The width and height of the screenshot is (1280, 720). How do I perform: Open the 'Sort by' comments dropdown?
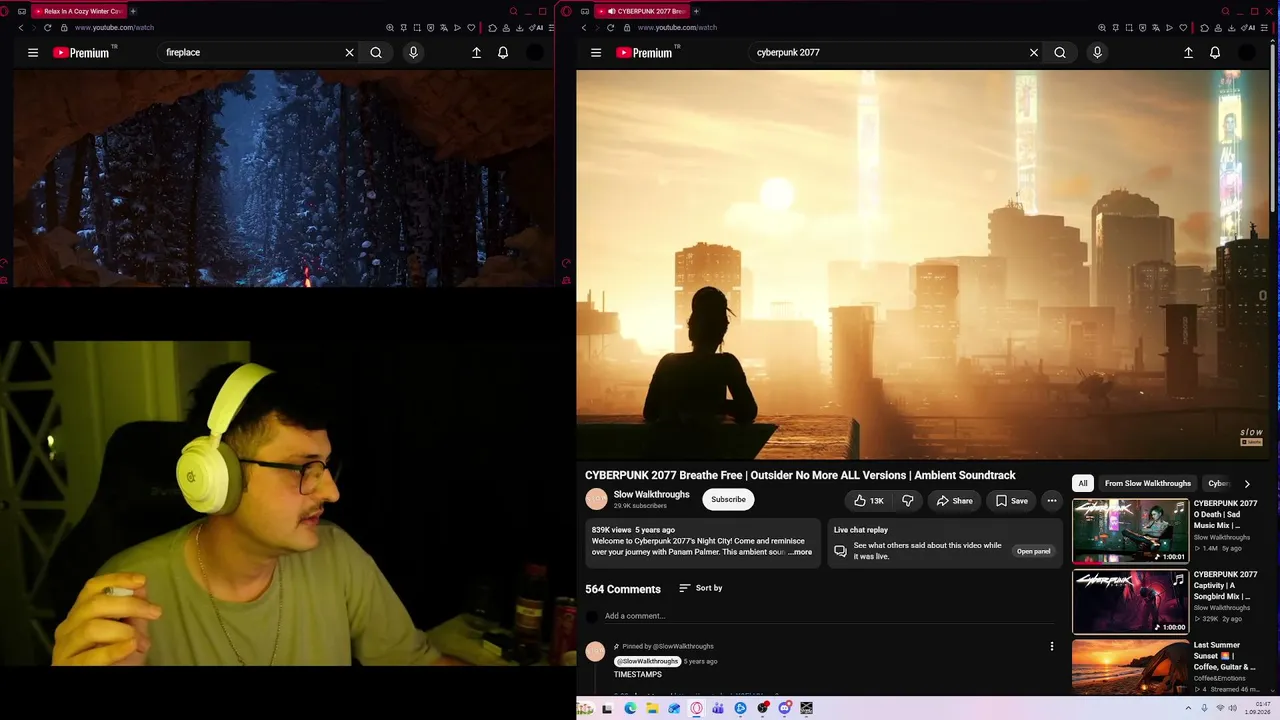[x=700, y=588]
